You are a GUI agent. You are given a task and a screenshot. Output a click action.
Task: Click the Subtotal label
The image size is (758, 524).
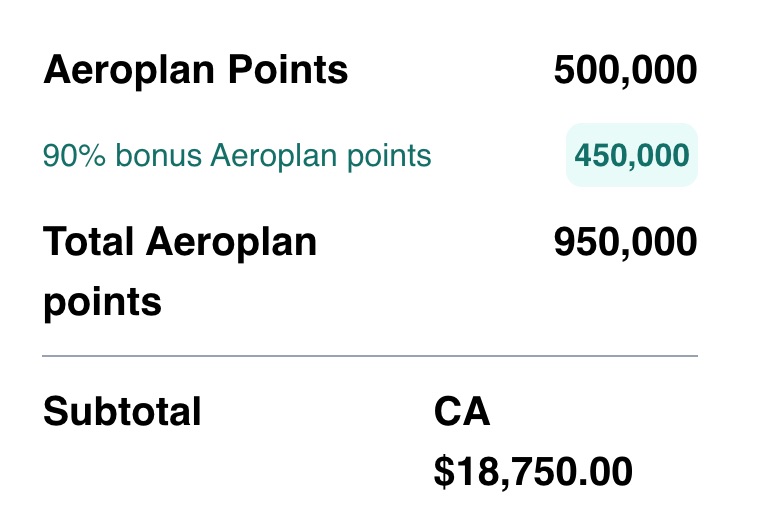pos(122,412)
